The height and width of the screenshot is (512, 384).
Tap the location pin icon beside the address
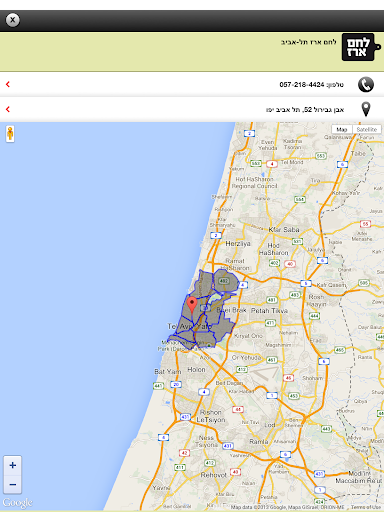pos(366,109)
